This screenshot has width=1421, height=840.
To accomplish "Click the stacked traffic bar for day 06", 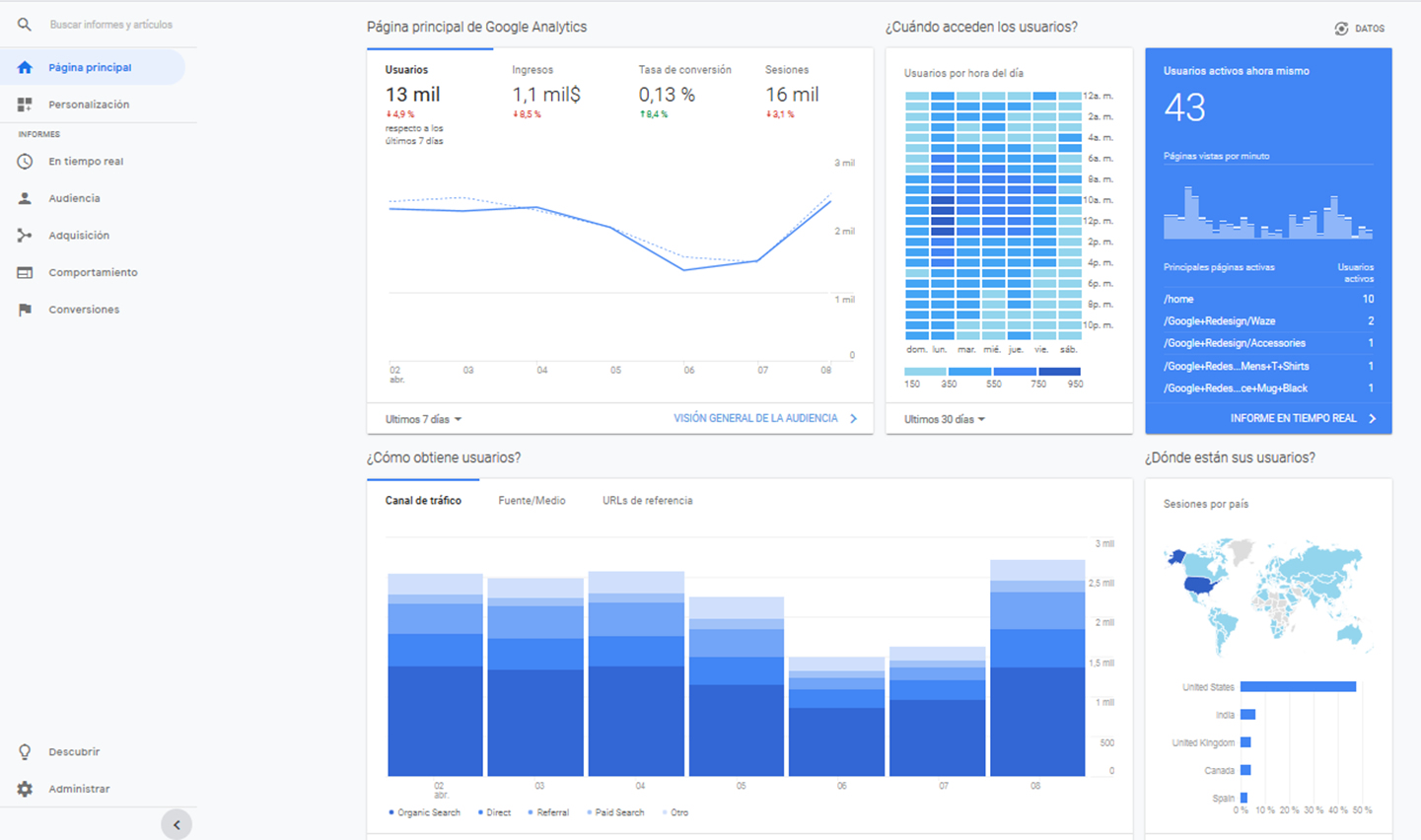I will click(x=837, y=717).
